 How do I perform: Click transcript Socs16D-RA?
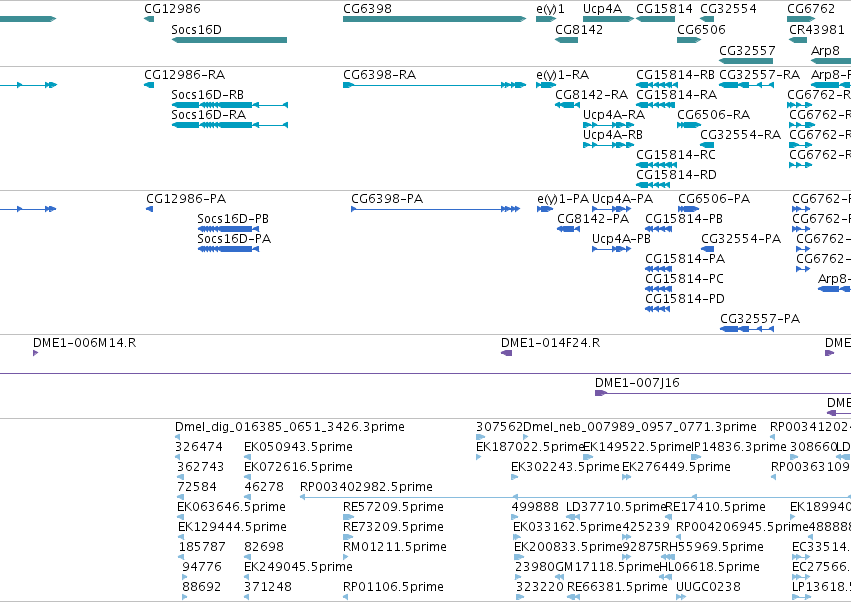point(230,125)
